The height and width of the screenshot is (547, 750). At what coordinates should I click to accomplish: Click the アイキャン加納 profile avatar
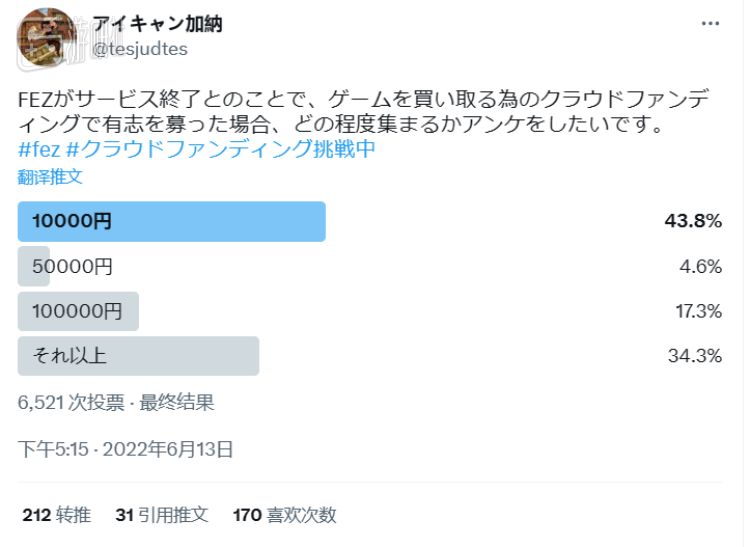pos(46,38)
